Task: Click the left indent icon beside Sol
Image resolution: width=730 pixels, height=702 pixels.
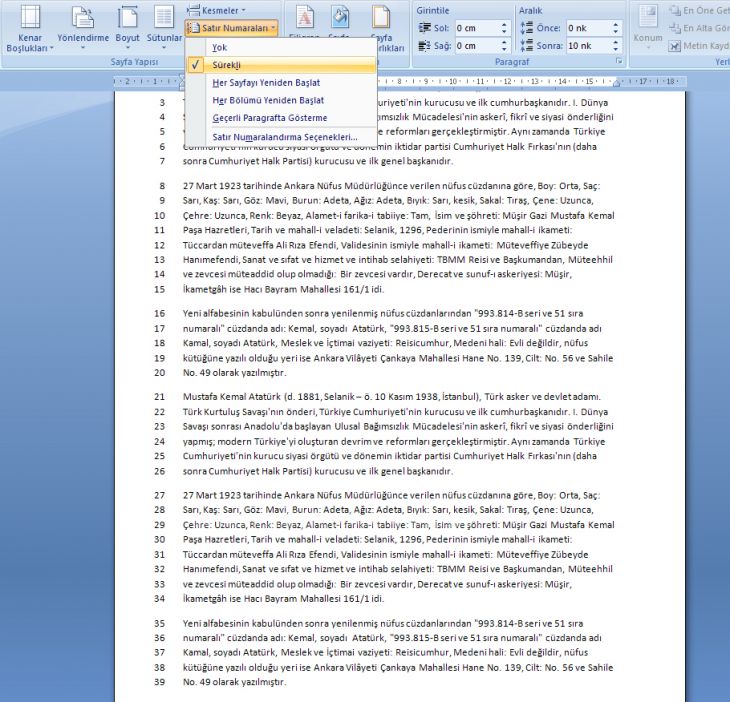Action: (424, 28)
